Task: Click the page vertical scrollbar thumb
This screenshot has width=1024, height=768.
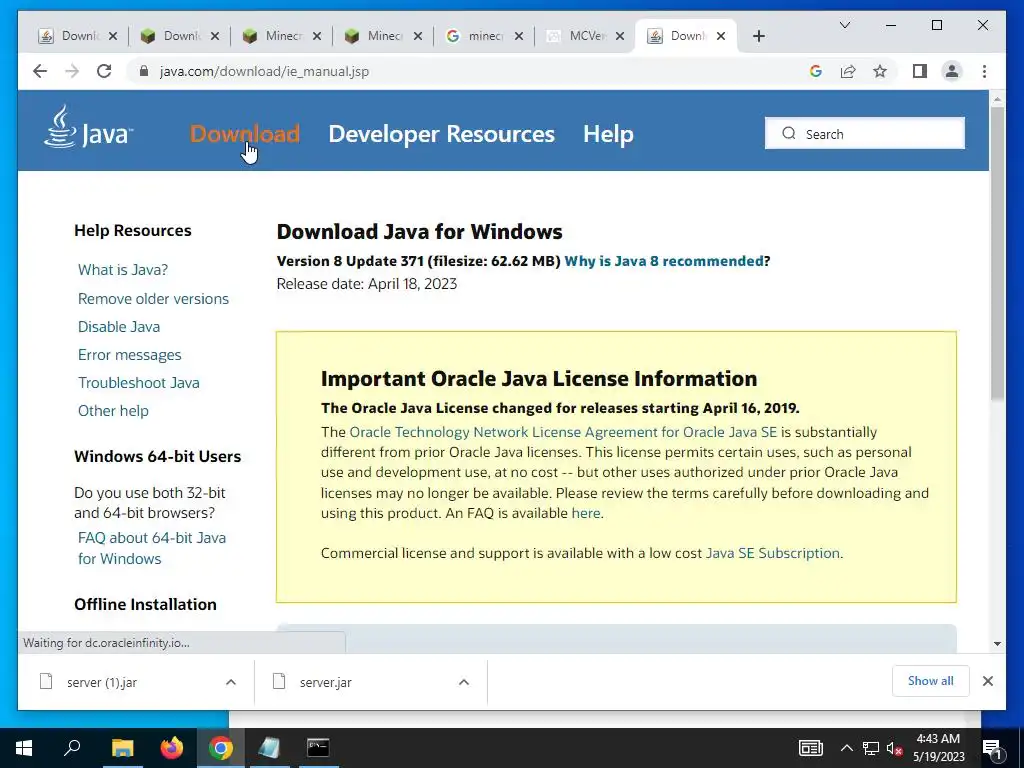Action: [x=997, y=253]
